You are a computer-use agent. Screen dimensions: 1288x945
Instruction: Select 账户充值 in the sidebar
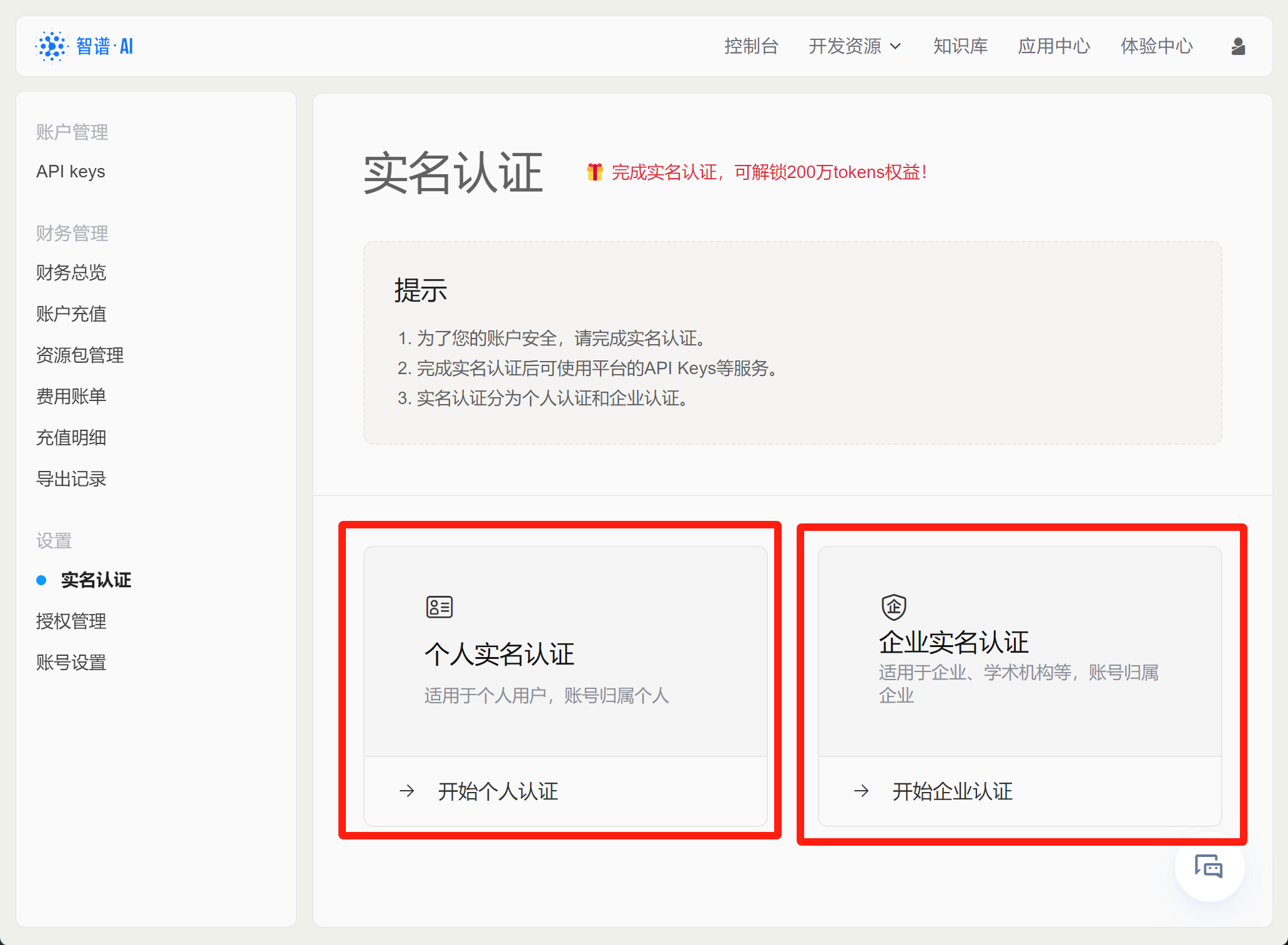coord(71,314)
